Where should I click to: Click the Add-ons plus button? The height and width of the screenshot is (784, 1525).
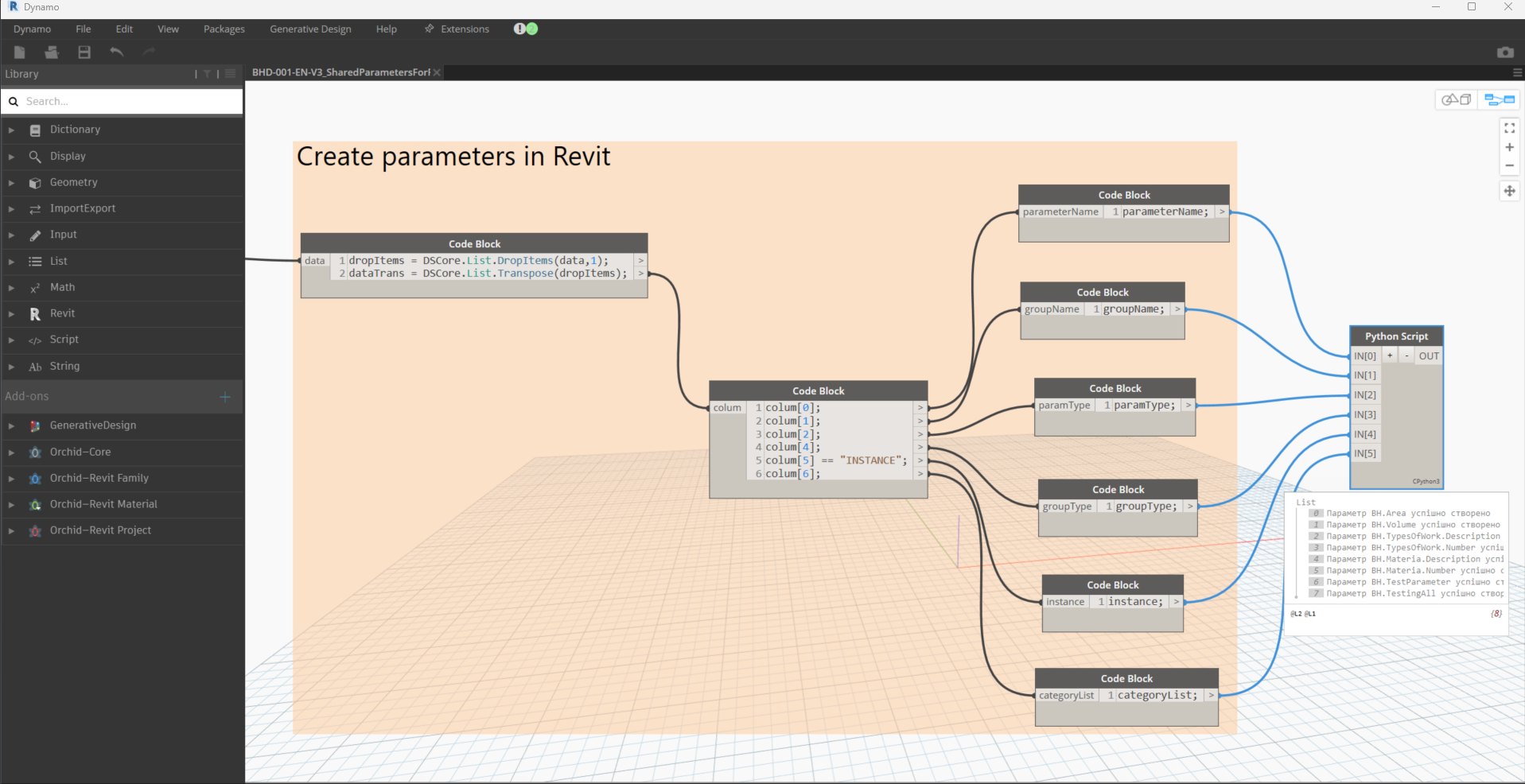[x=225, y=396]
